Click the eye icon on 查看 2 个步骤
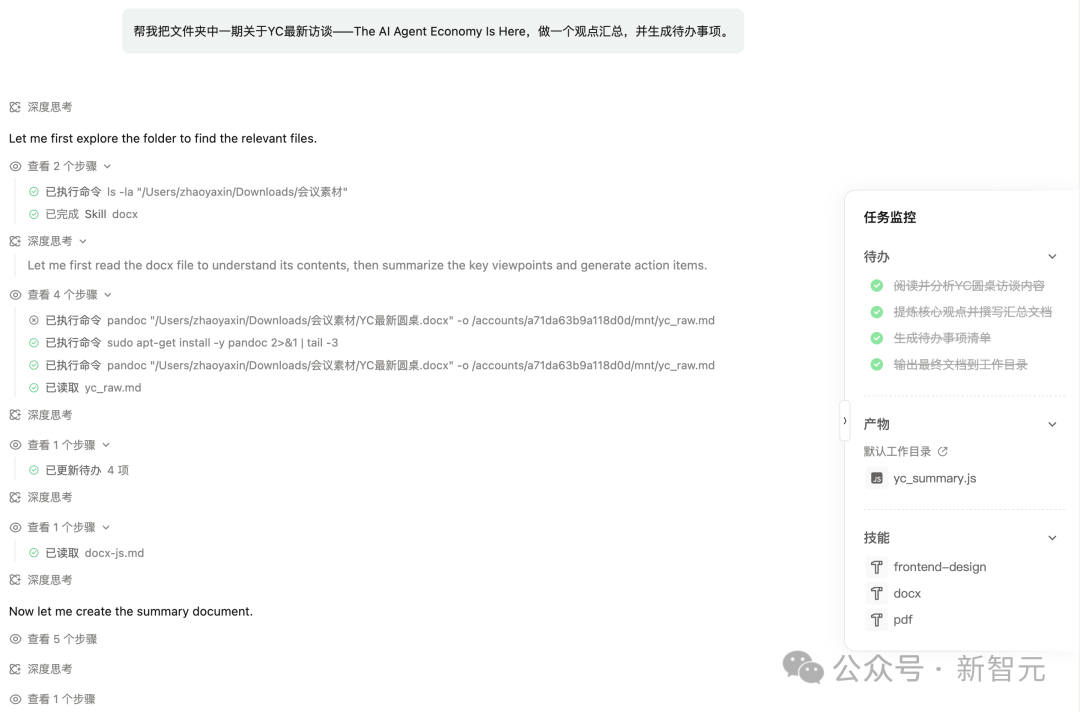The image size is (1080, 712). point(13,166)
